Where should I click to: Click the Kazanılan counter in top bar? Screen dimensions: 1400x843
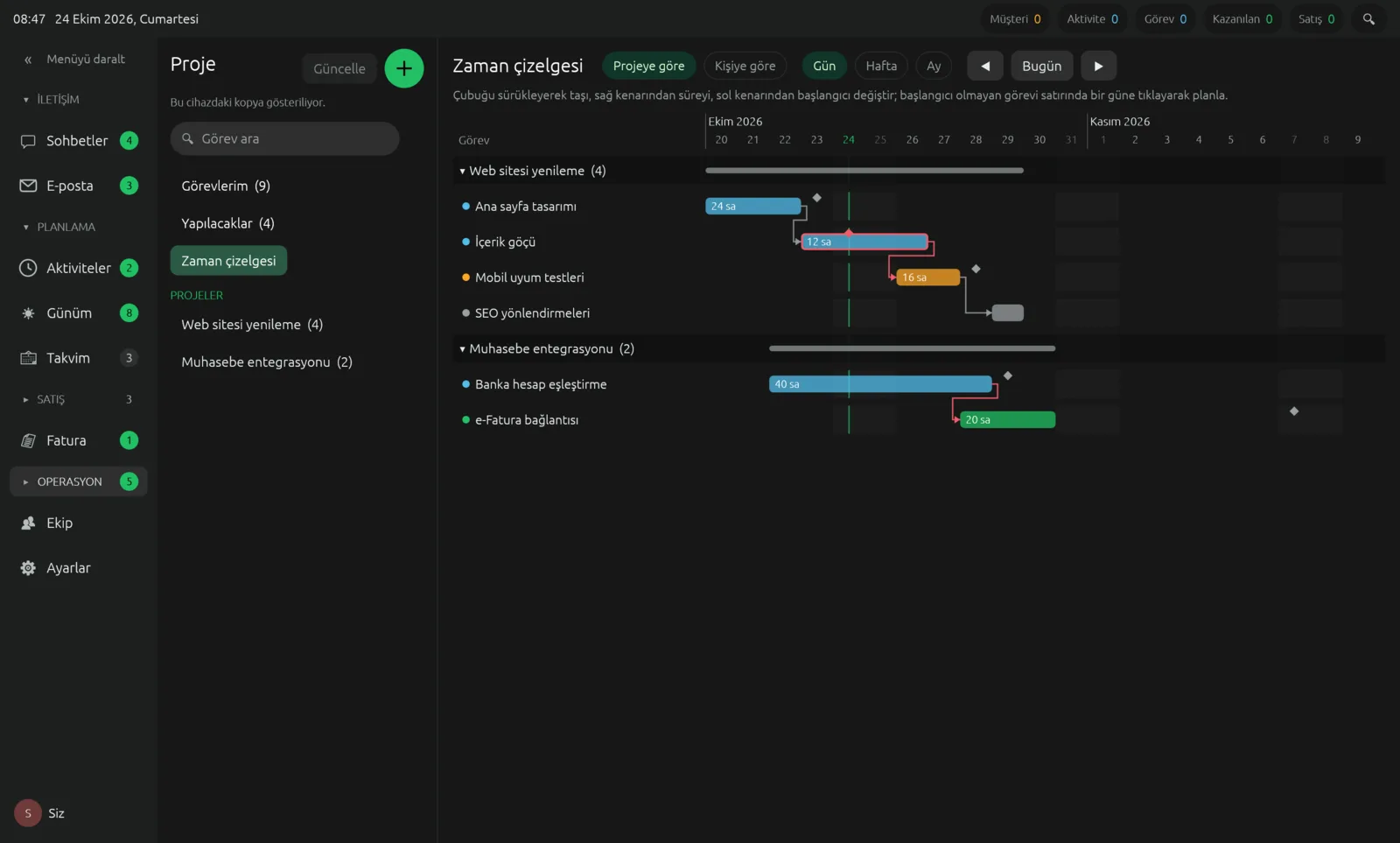(1242, 19)
